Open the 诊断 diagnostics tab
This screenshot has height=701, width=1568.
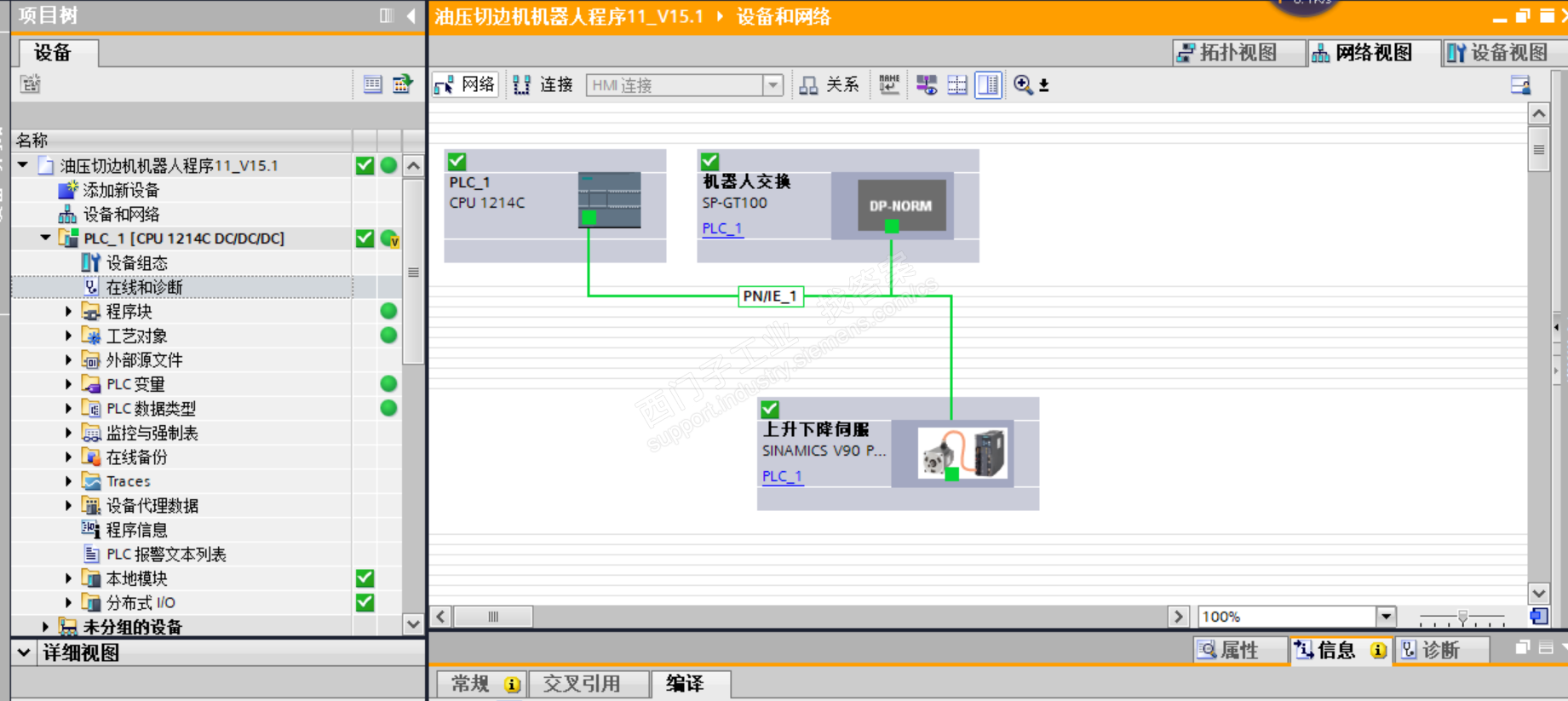click(x=1441, y=650)
